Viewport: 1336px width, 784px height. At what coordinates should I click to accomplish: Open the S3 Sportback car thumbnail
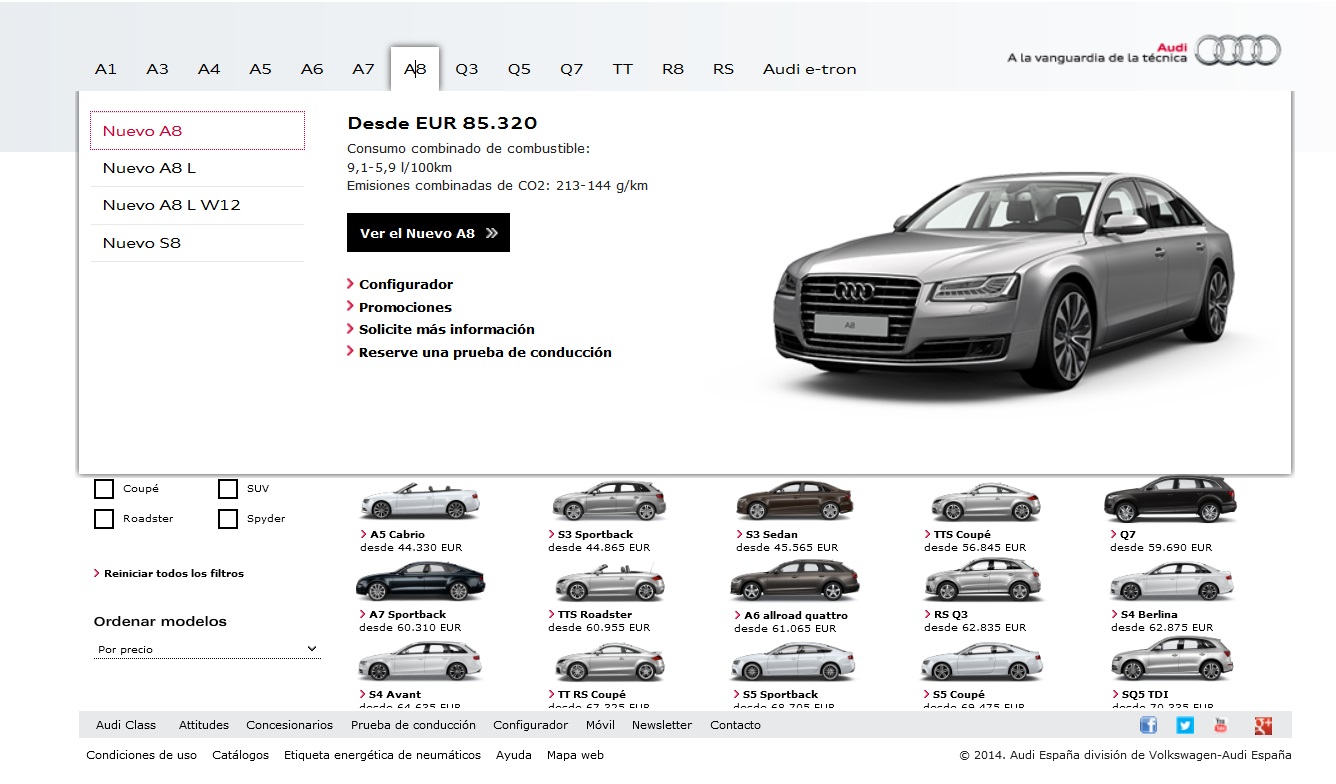608,501
